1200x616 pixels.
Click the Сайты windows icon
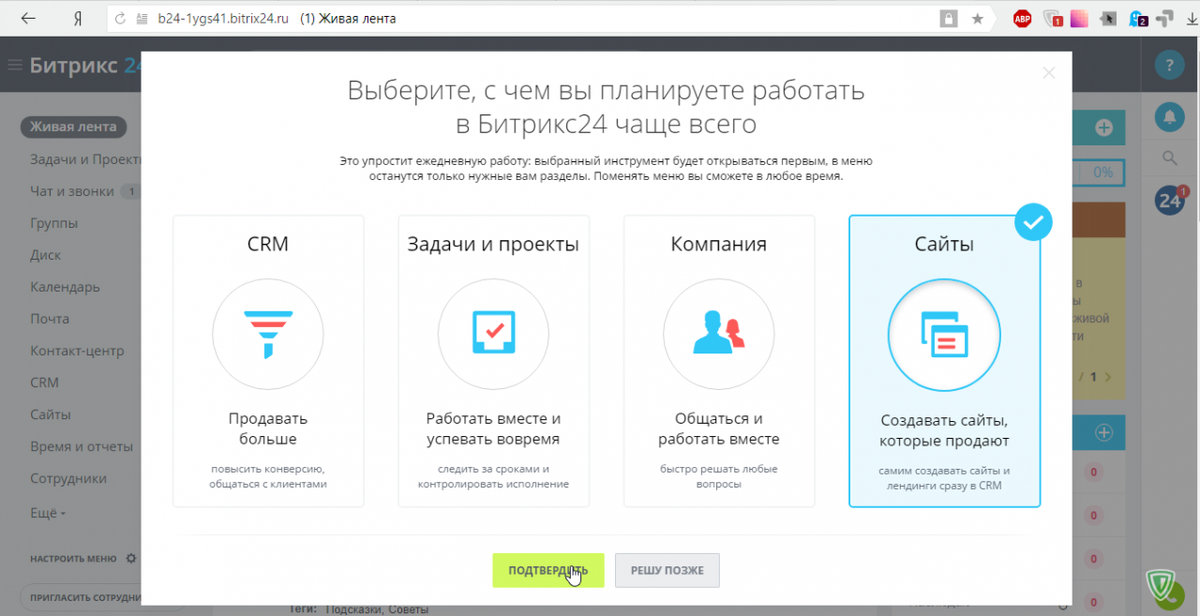[x=944, y=335]
